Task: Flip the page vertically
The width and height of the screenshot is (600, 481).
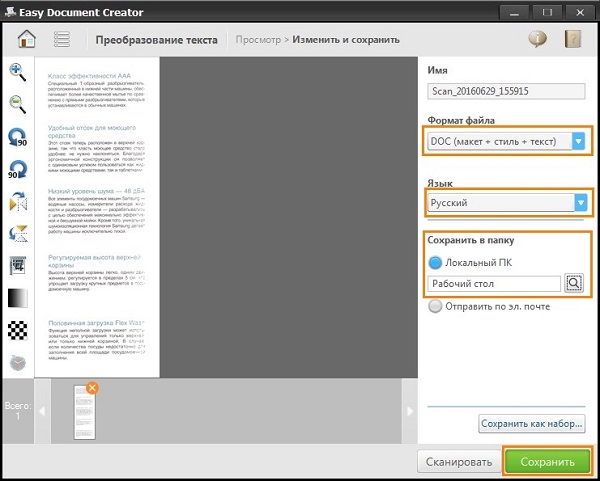Action: pos(18,235)
